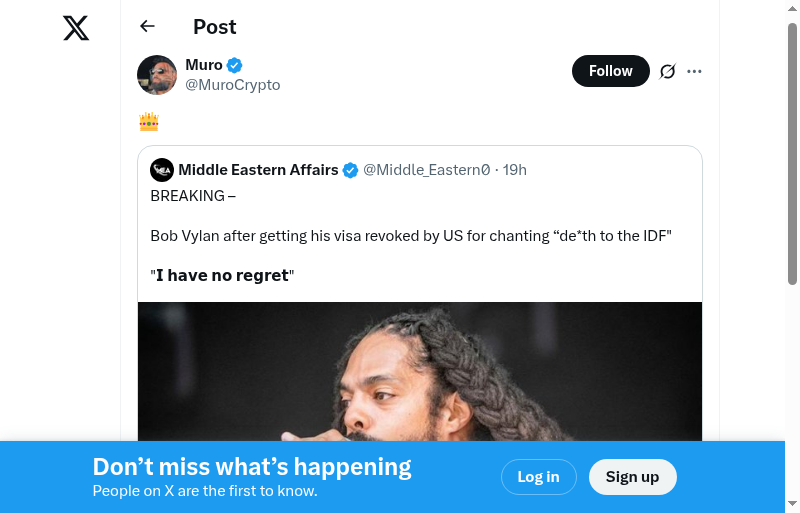Image resolution: width=800 pixels, height=513 pixels.
Task: Click the X logo icon
Action: [x=76, y=28]
